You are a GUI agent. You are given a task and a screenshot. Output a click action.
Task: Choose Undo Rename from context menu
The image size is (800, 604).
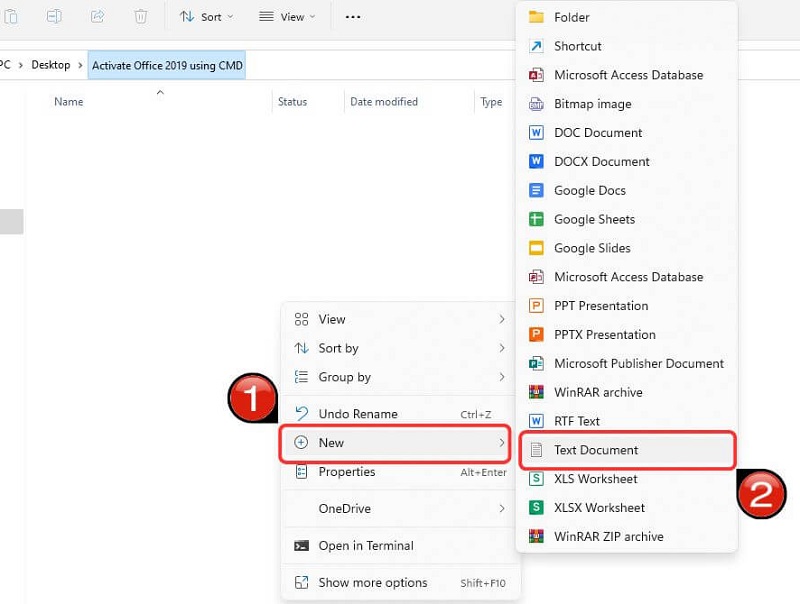[x=399, y=414]
